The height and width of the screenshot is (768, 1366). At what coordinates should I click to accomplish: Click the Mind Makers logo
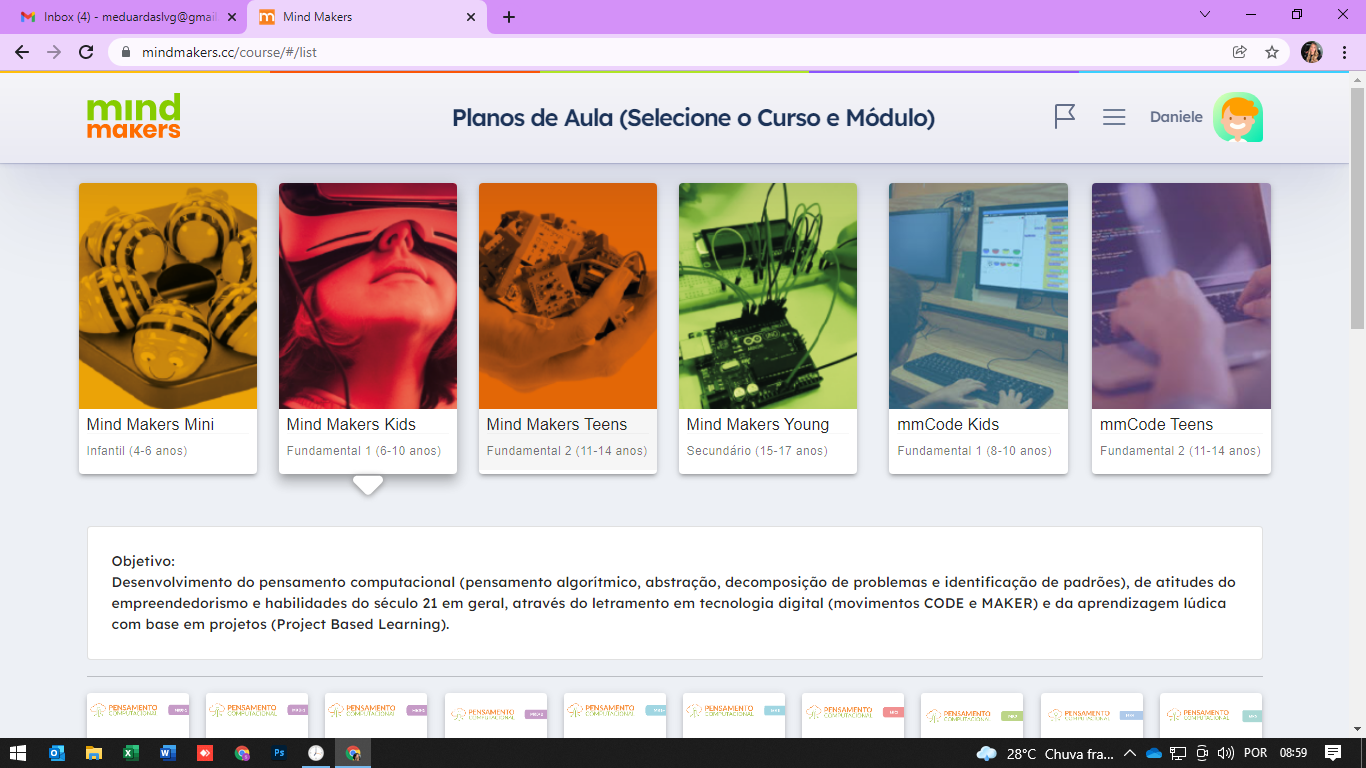tap(134, 116)
